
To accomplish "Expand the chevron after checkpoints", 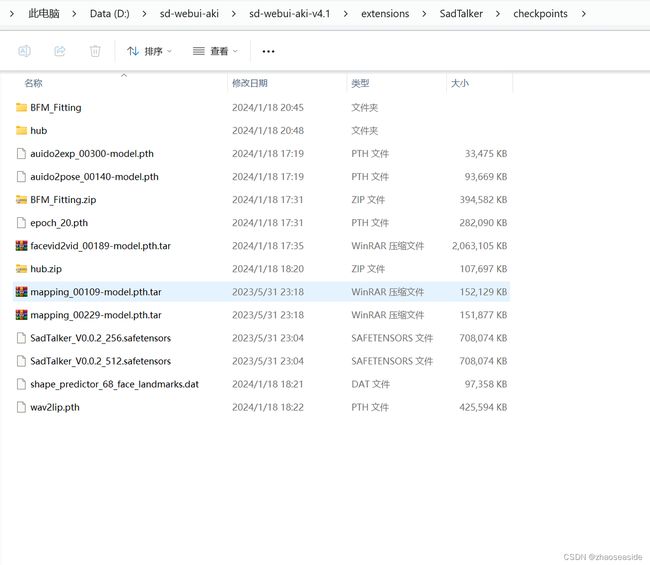I will pos(583,14).
